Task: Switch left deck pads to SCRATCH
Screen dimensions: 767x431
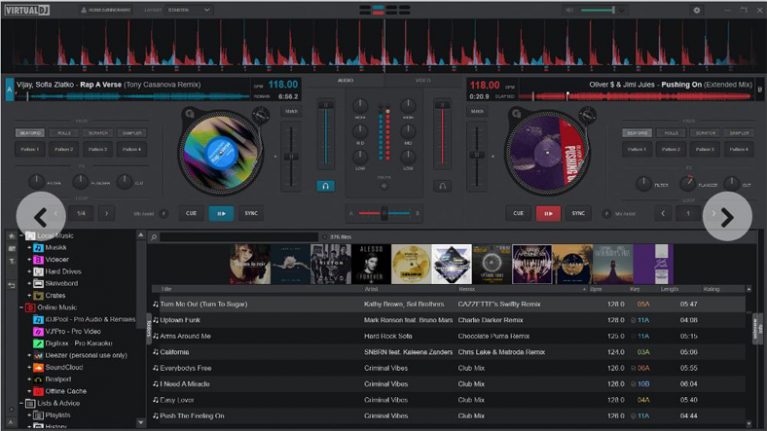Action: coord(98,133)
